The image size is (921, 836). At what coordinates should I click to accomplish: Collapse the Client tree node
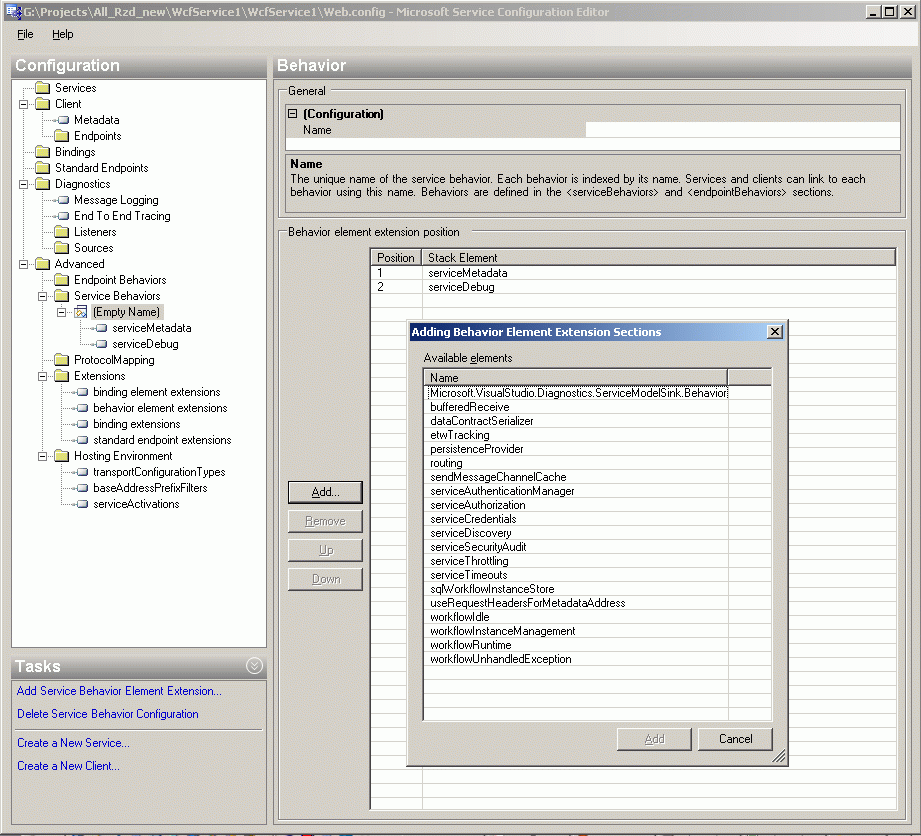pos(23,104)
